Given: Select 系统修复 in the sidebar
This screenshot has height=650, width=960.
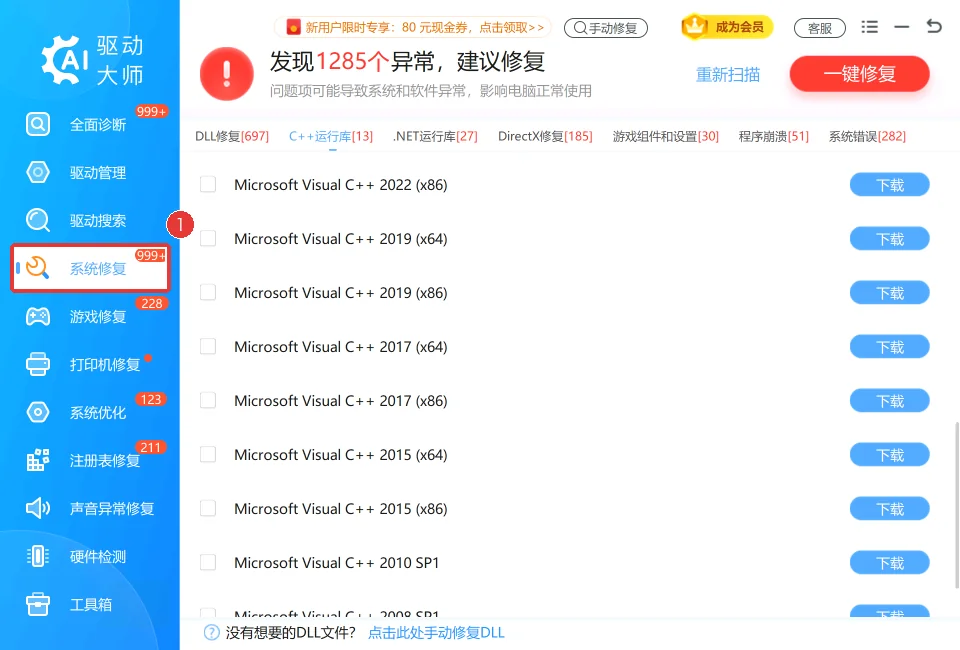Looking at the screenshot, I should (x=90, y=268).
